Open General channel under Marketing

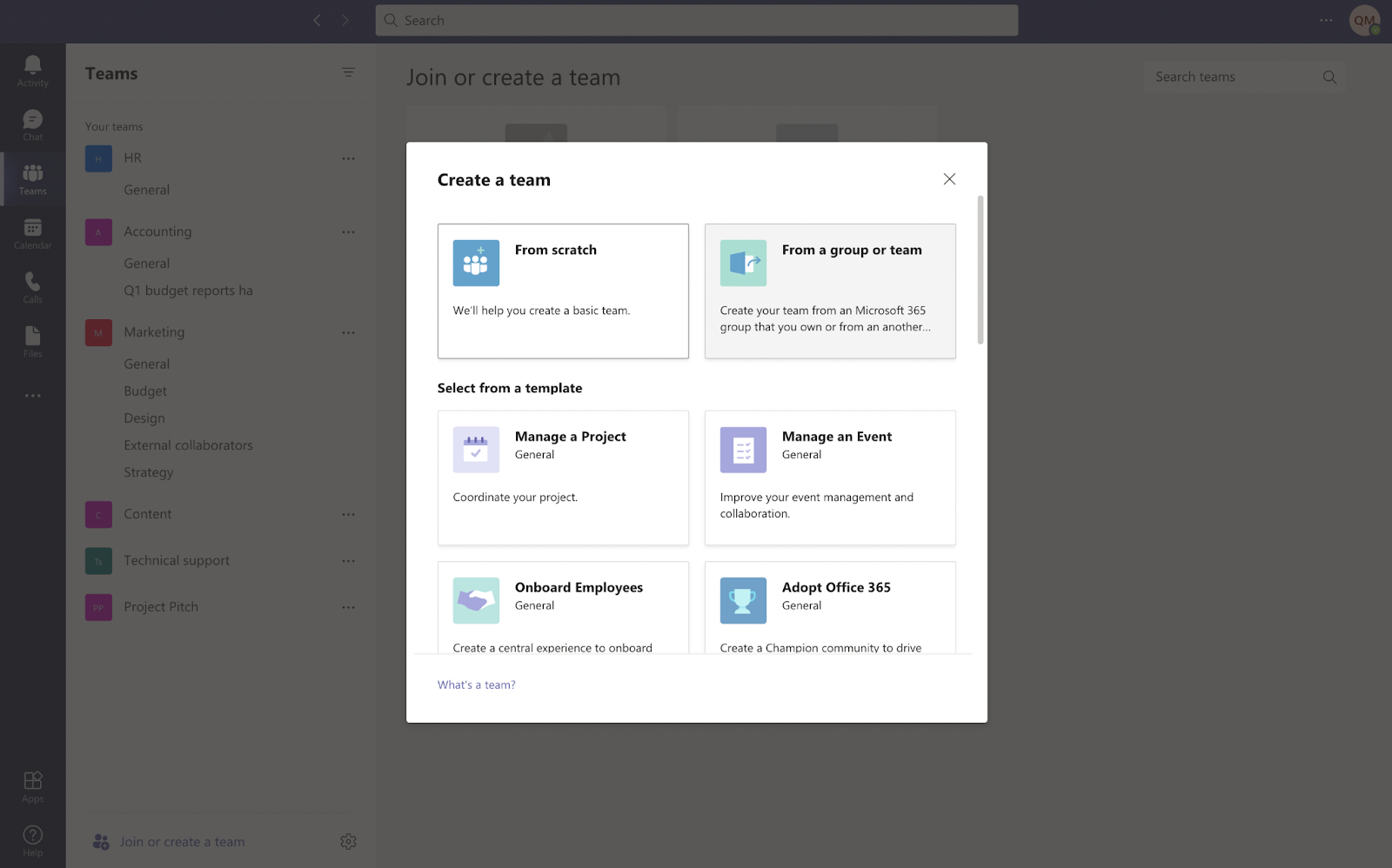146,364
